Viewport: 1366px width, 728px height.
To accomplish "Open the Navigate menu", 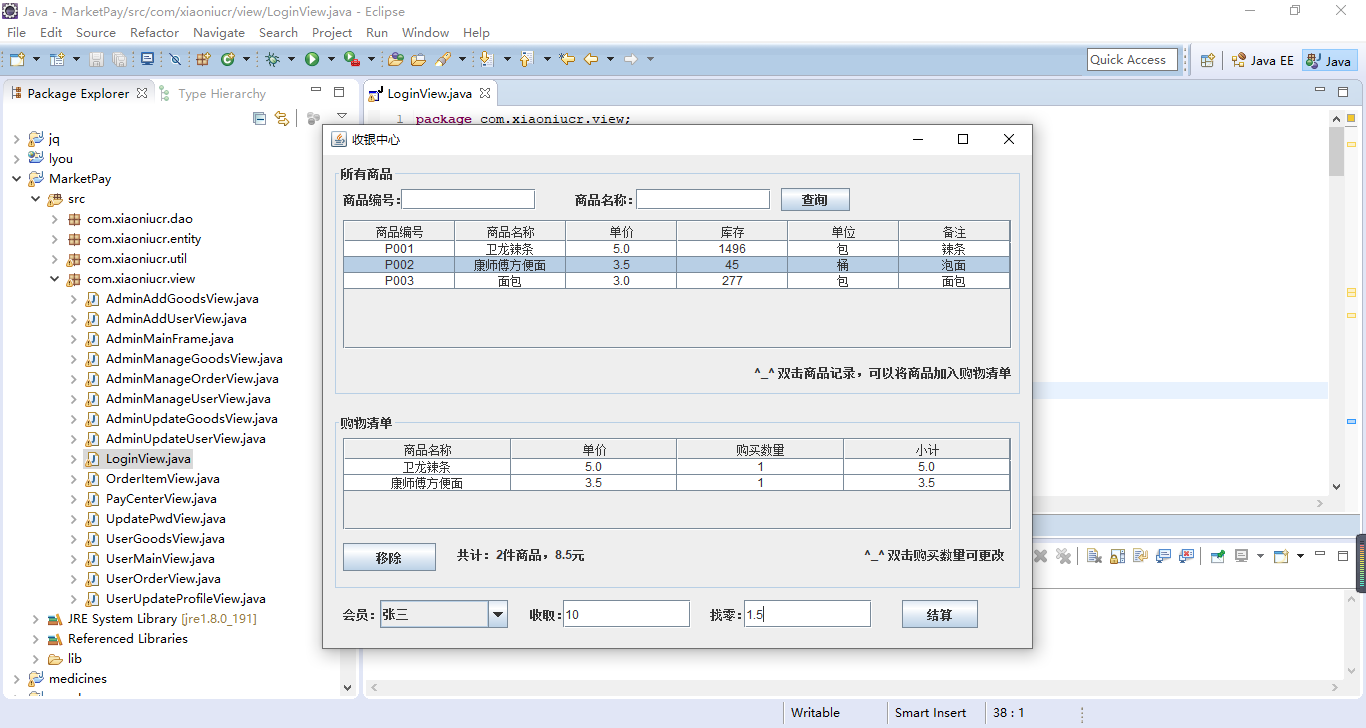I will [219, 32].
